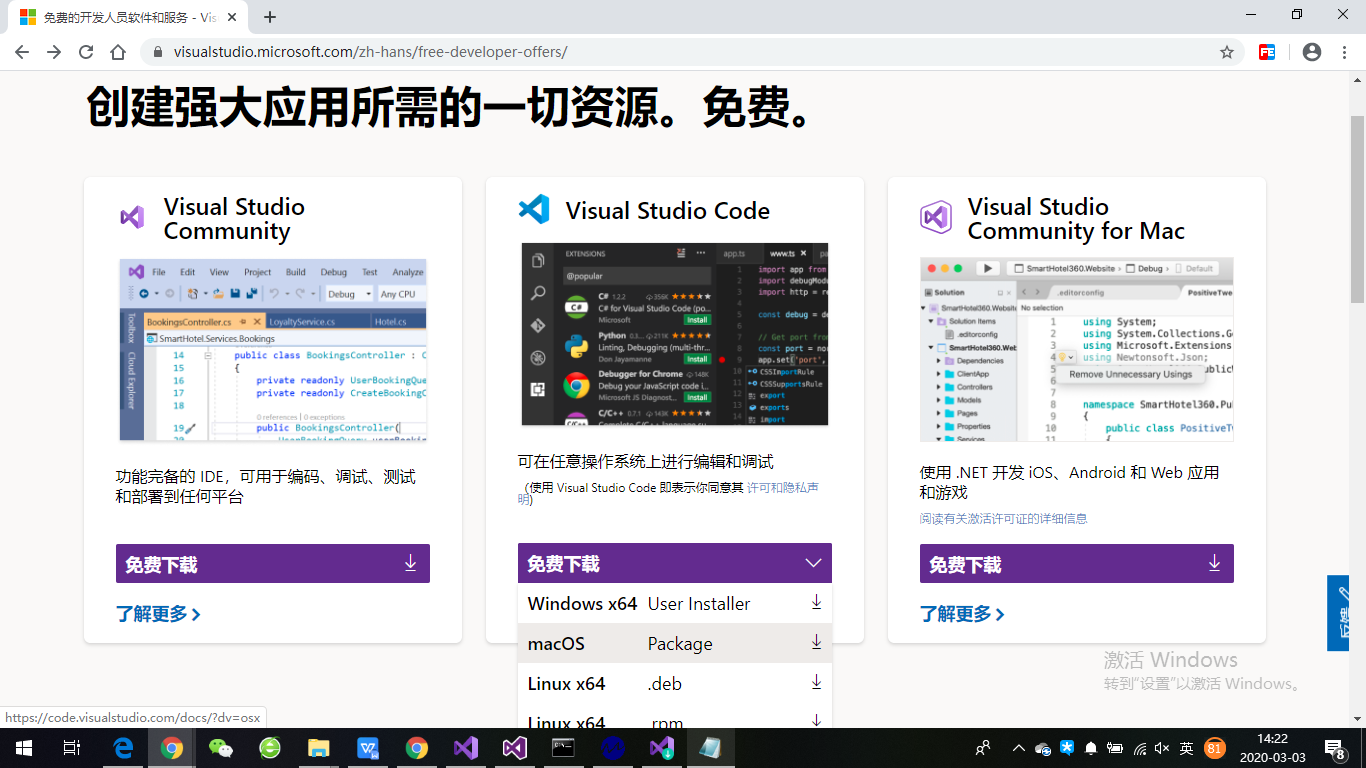Open the Windows Start menu
The image size is (1366, 768).
coord(23,748)
